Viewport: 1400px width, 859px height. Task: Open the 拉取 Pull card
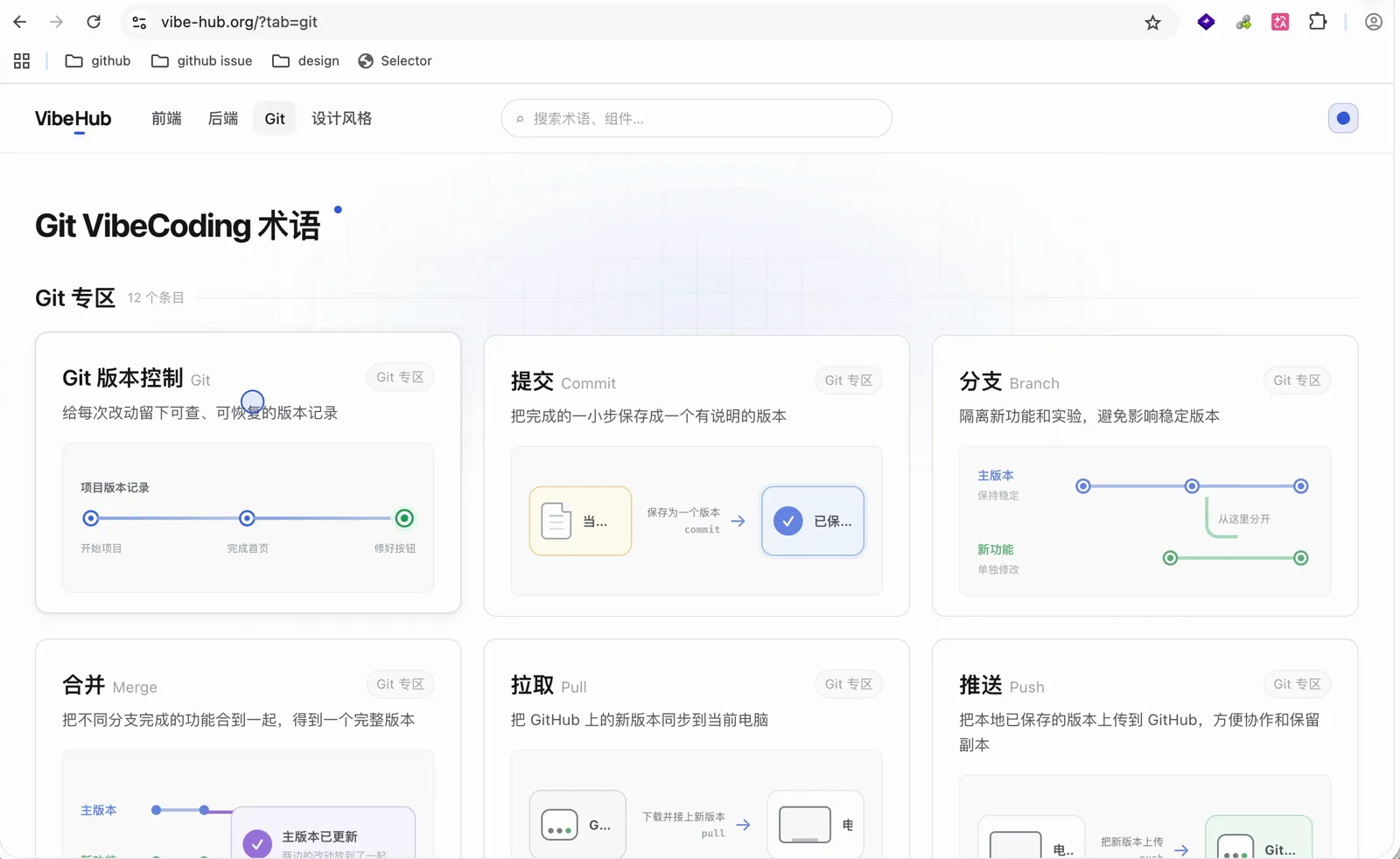click(x=696, y=749)
